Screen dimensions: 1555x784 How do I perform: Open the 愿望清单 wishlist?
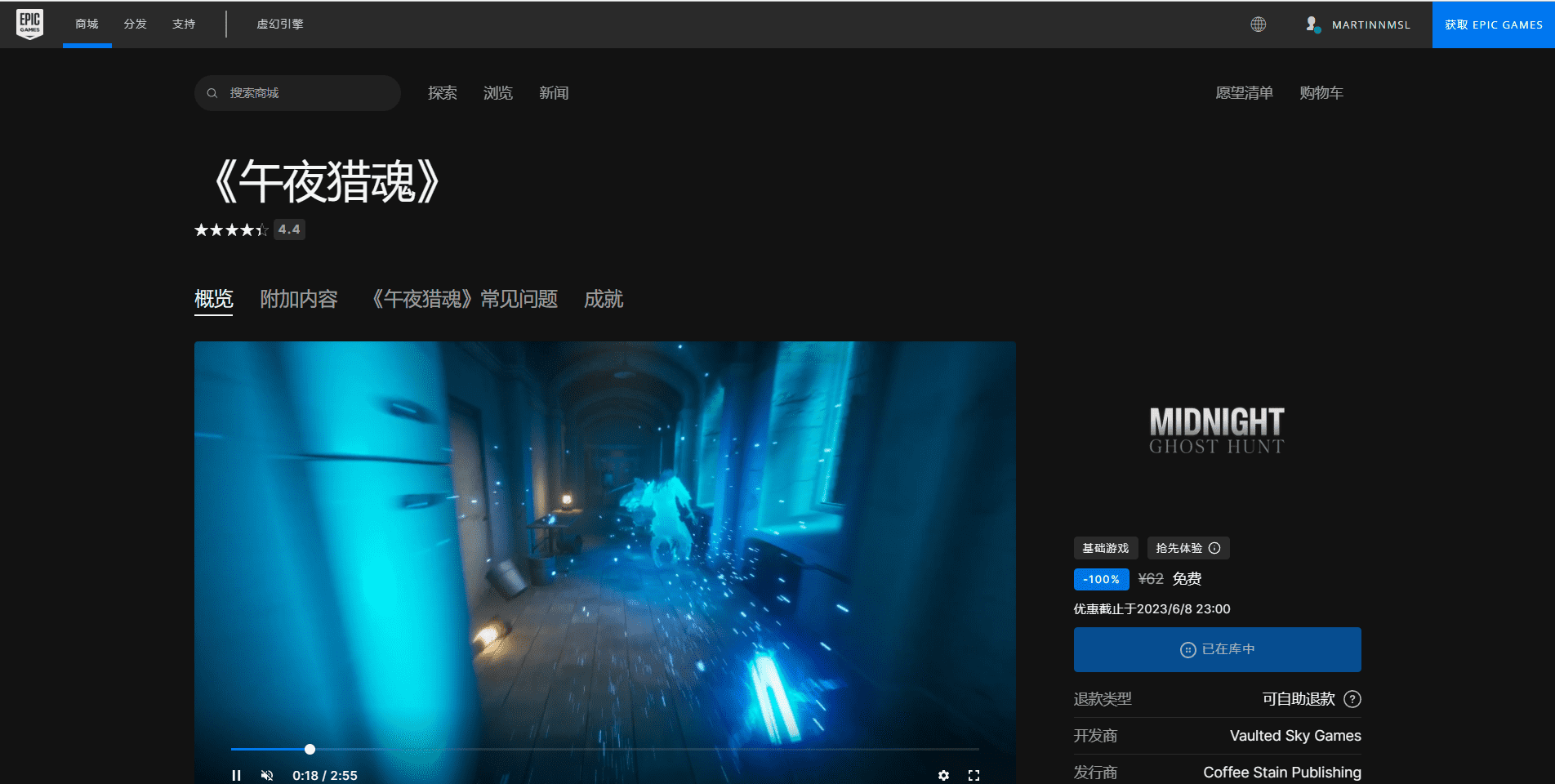[1245, 93]
